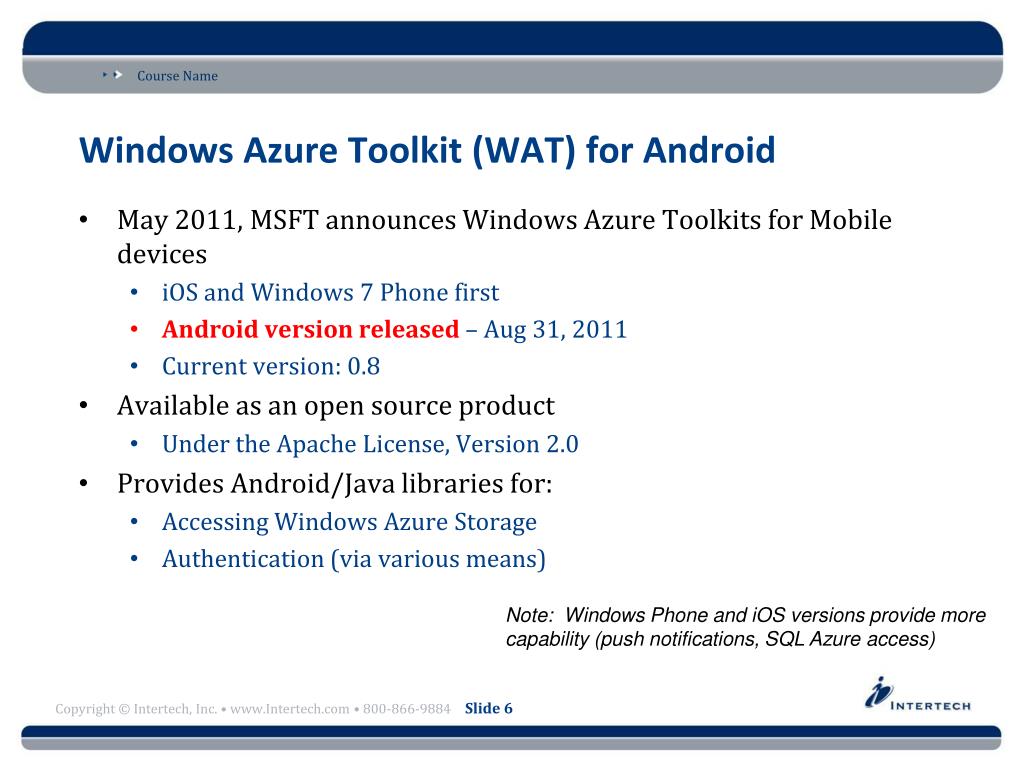Image resolution: width=1024 pixels, height=768 pixels.
Task: Click the date 'Aug 31, 2011'
Action: click(555, 330)
